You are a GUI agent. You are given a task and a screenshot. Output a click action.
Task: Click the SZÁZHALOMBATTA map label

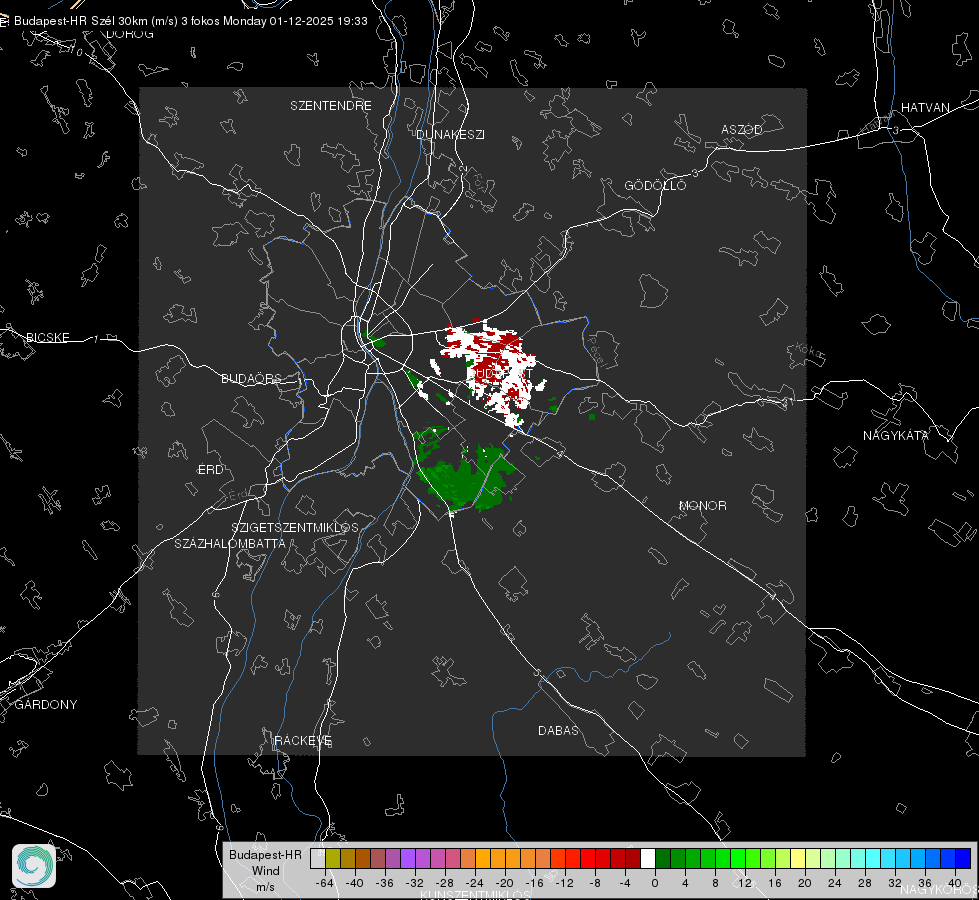point(230,543)
